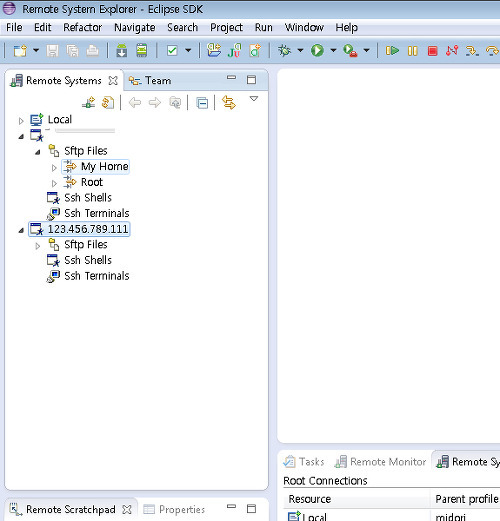Screen dimensions: 500x521
Task: Select Ssh Terminals under 123.456.789.111
Action: click(x=97, y=276)
